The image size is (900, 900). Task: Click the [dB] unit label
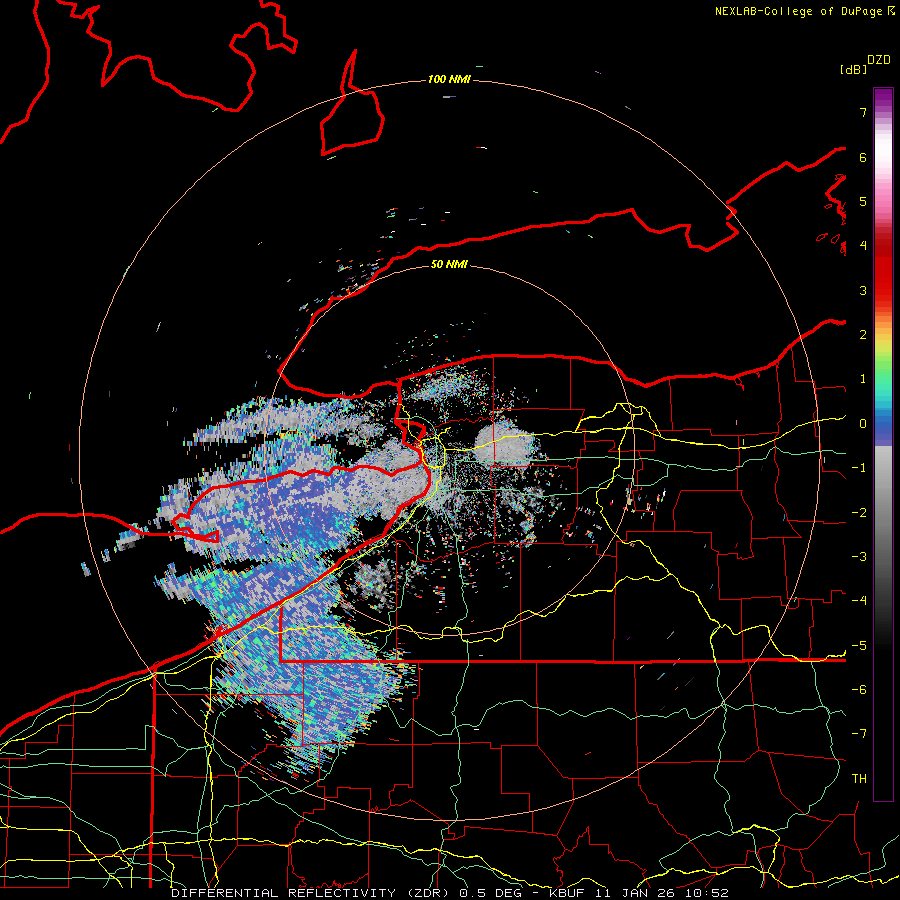[x=853, y=69]
